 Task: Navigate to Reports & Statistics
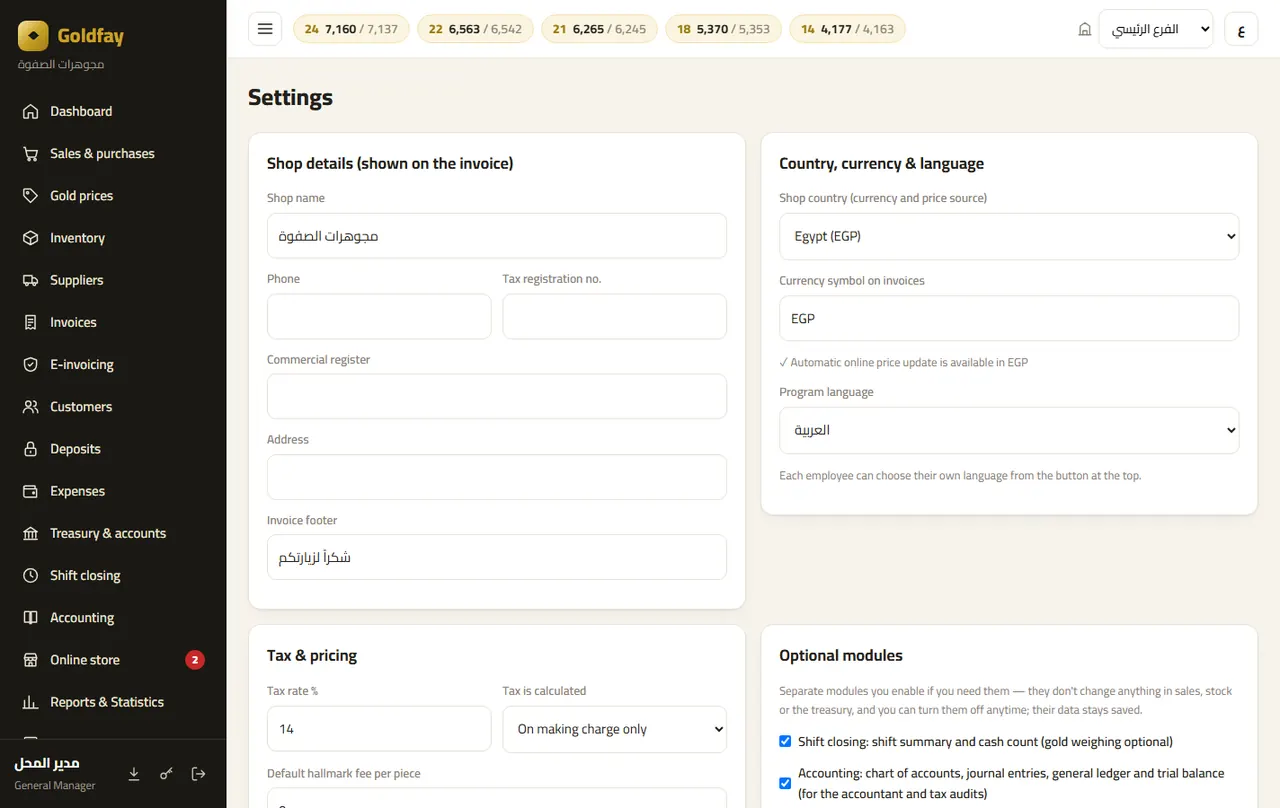pyautogui.click(x=113, y=702)
